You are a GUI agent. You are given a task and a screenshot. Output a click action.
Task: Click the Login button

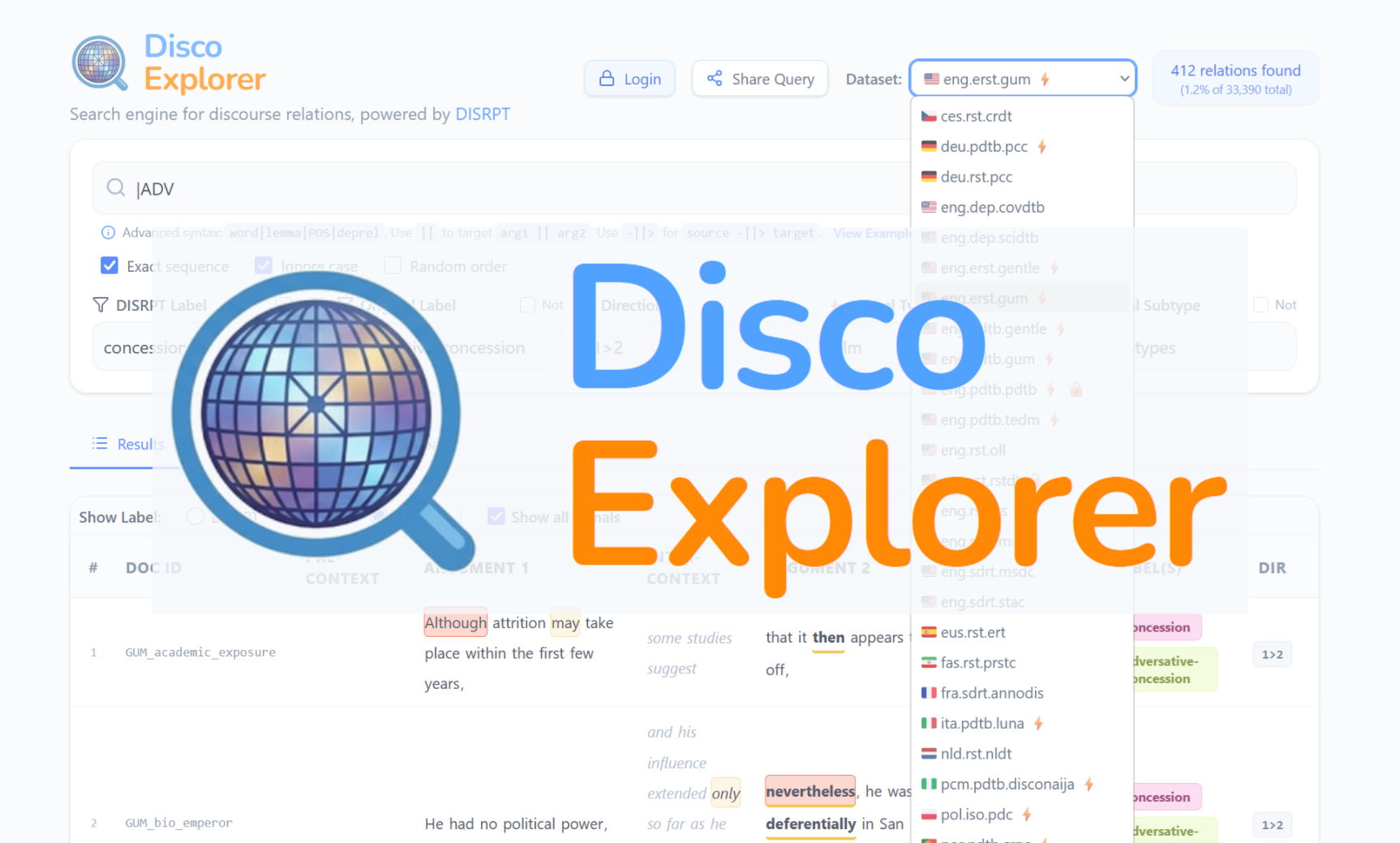(x=629, y=79)
